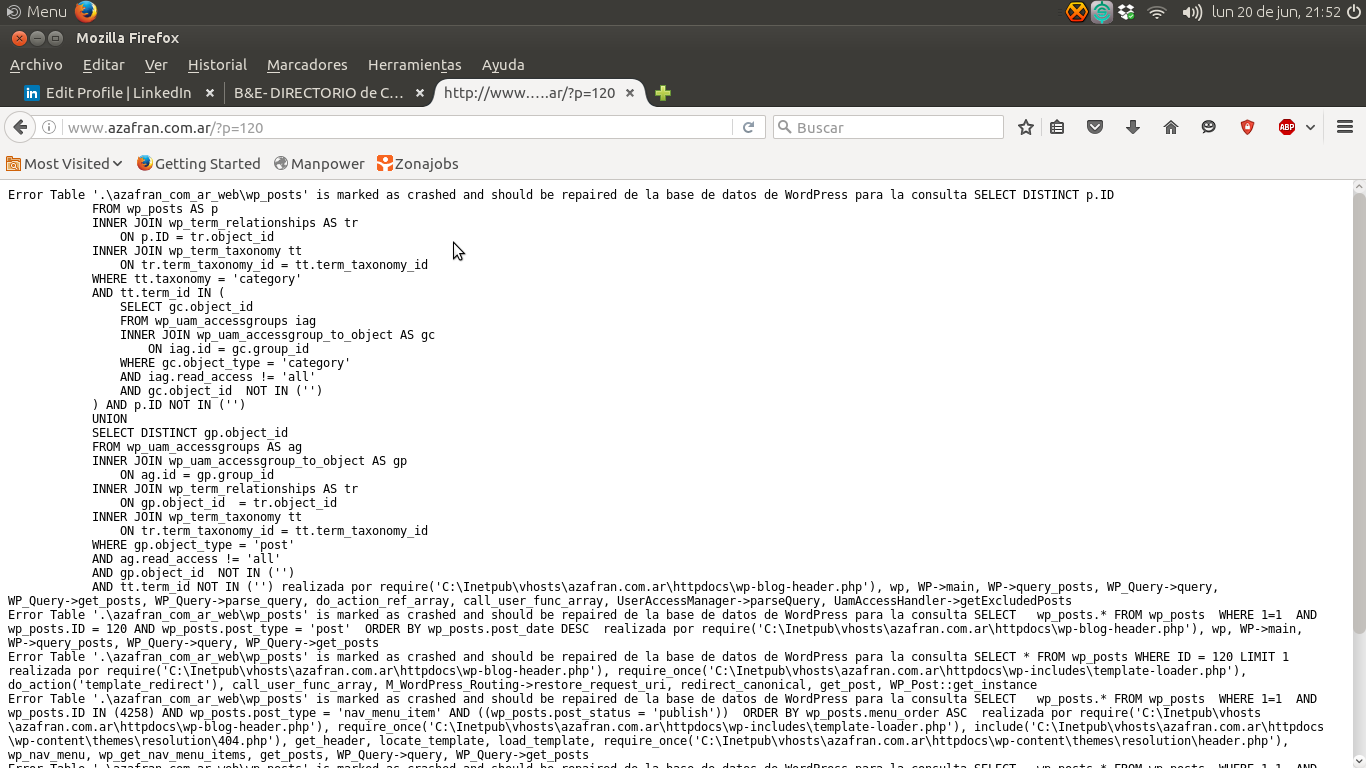This screenshot has width=1366, height=768.
Task: Open the Archivo menu
Action: (36, 65)
